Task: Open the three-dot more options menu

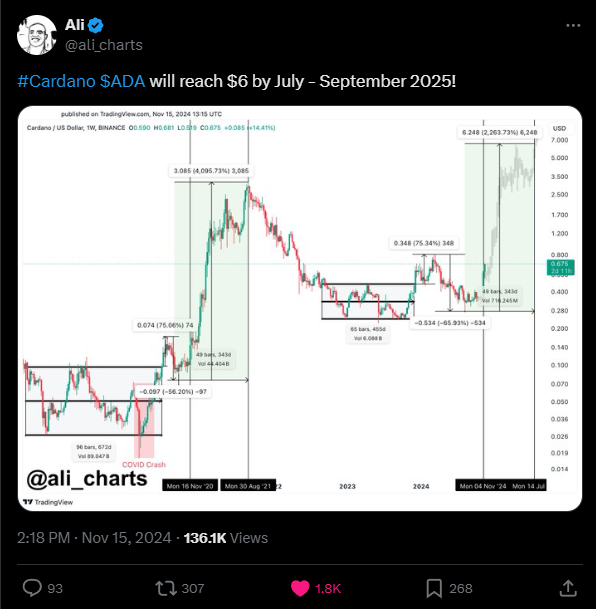Action: [x=573, y=26]
